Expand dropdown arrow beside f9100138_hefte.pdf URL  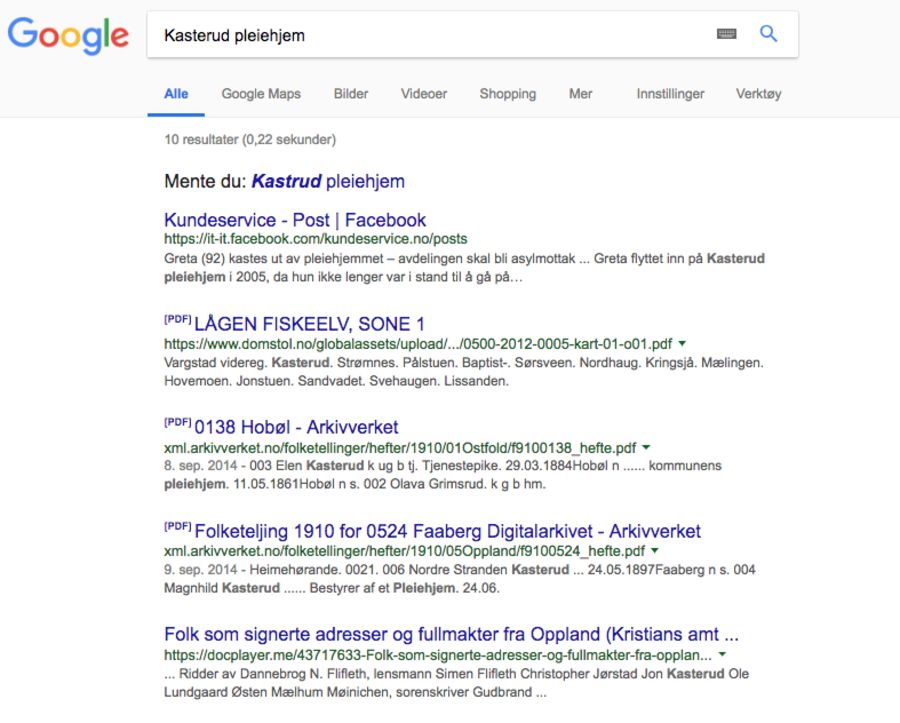click(646, 446)
